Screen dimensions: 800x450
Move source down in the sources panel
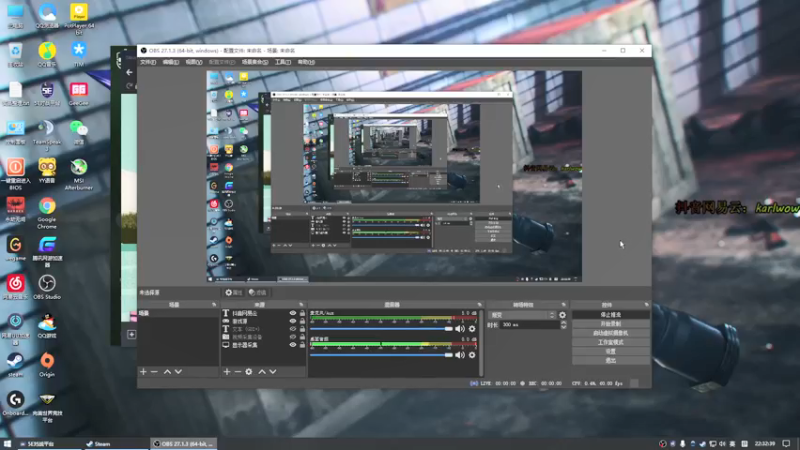[x=273, y=371]
